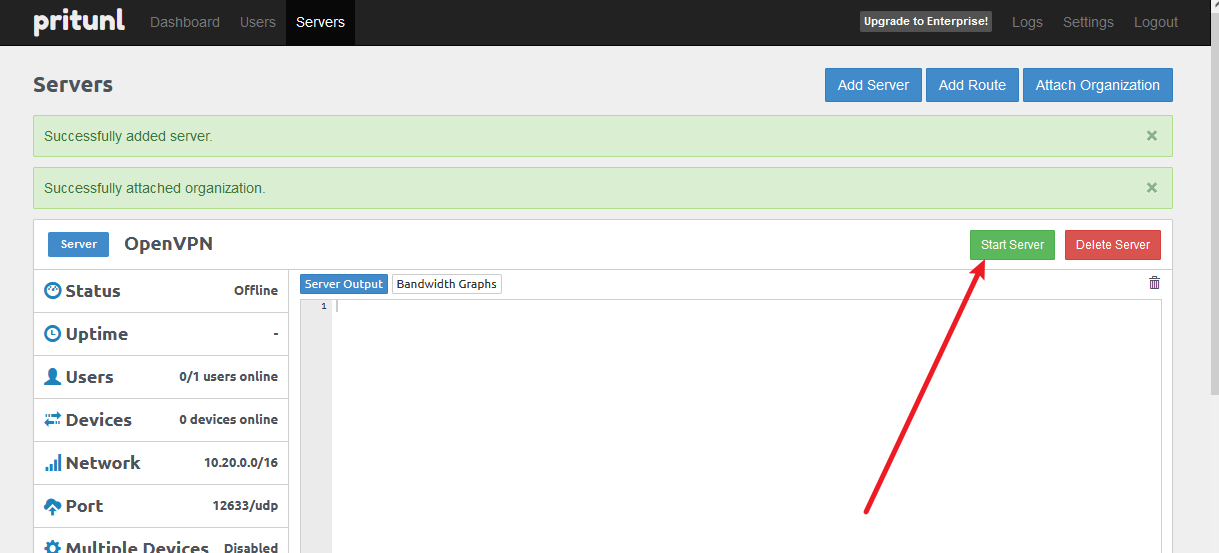Click the OpenVPN server name
This screenshot has width=1219, height=553.
click(x=168, y=244)
